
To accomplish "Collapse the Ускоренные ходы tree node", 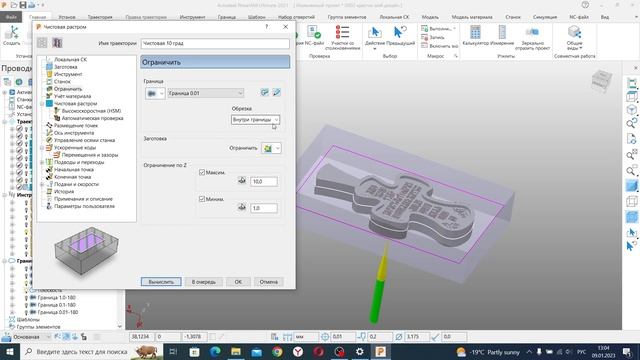I will click(42, 148).
